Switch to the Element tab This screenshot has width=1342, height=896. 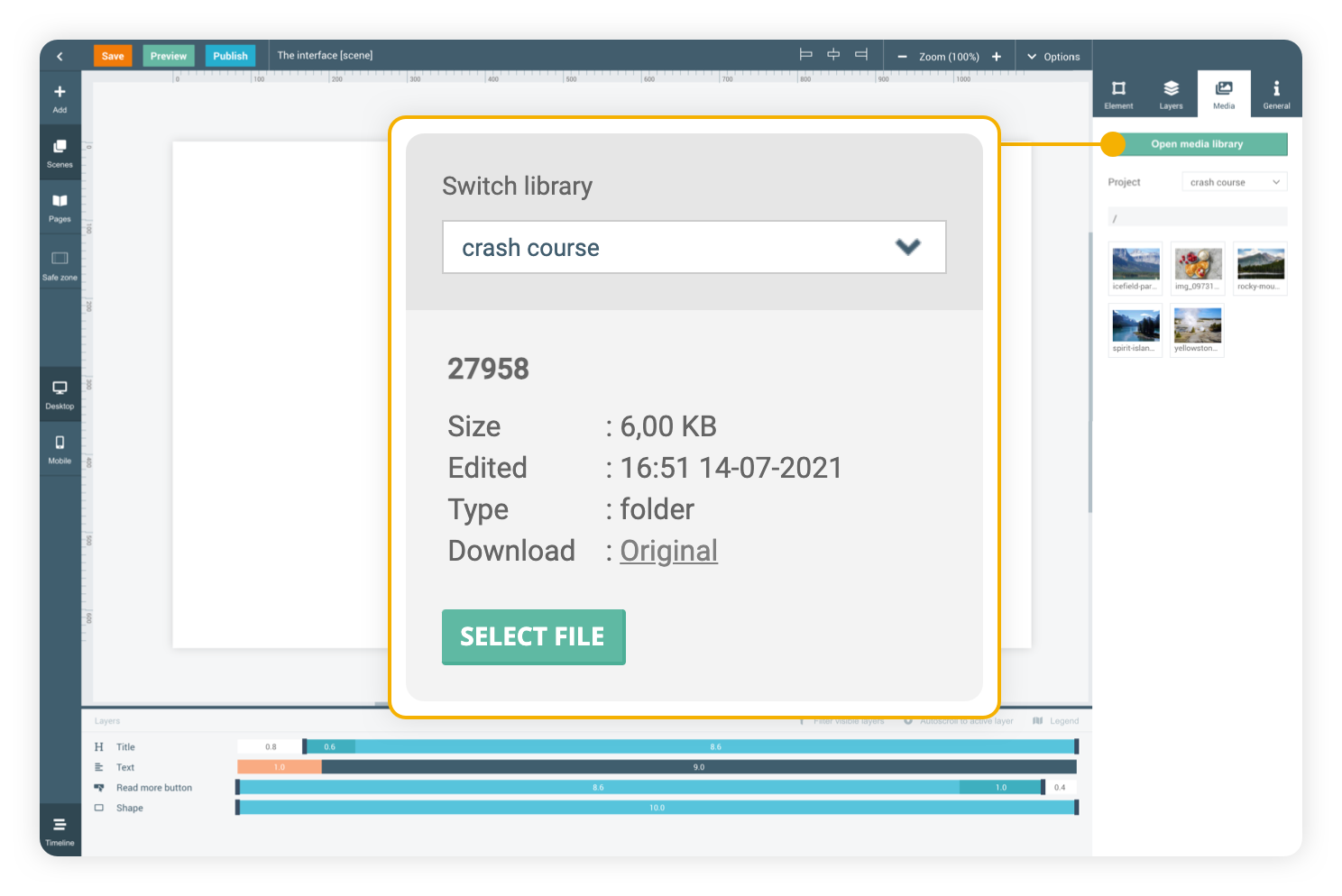click(1118, 94)
